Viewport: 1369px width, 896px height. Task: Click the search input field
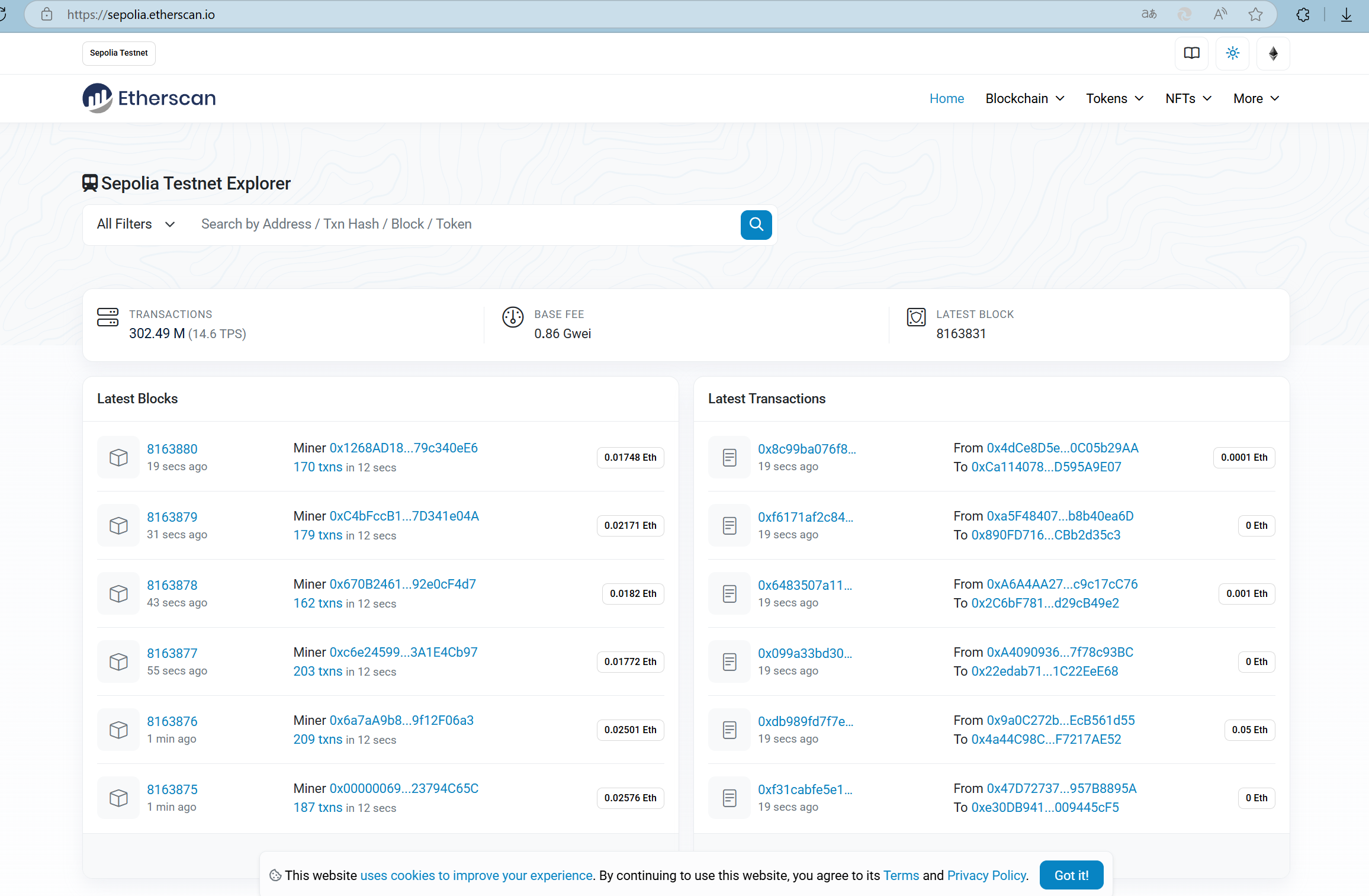point(465,224)
